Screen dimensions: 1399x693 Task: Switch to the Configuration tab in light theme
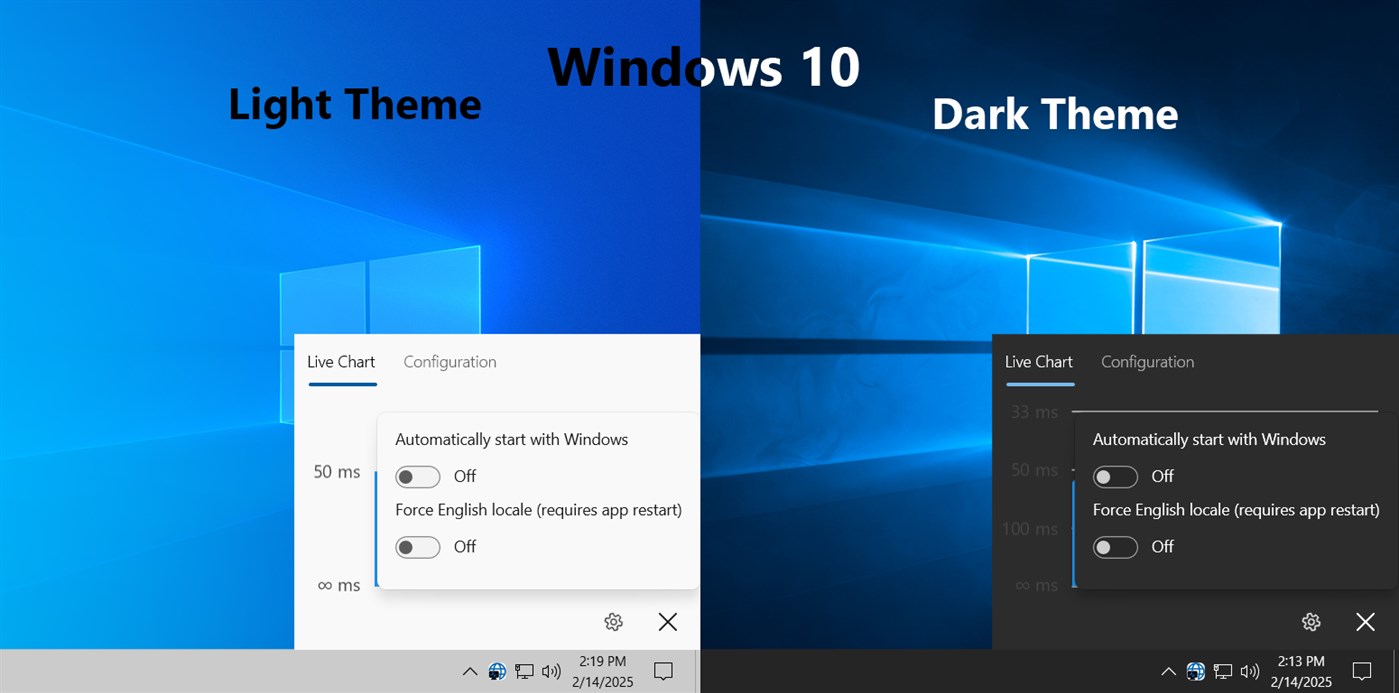[449, 361]
